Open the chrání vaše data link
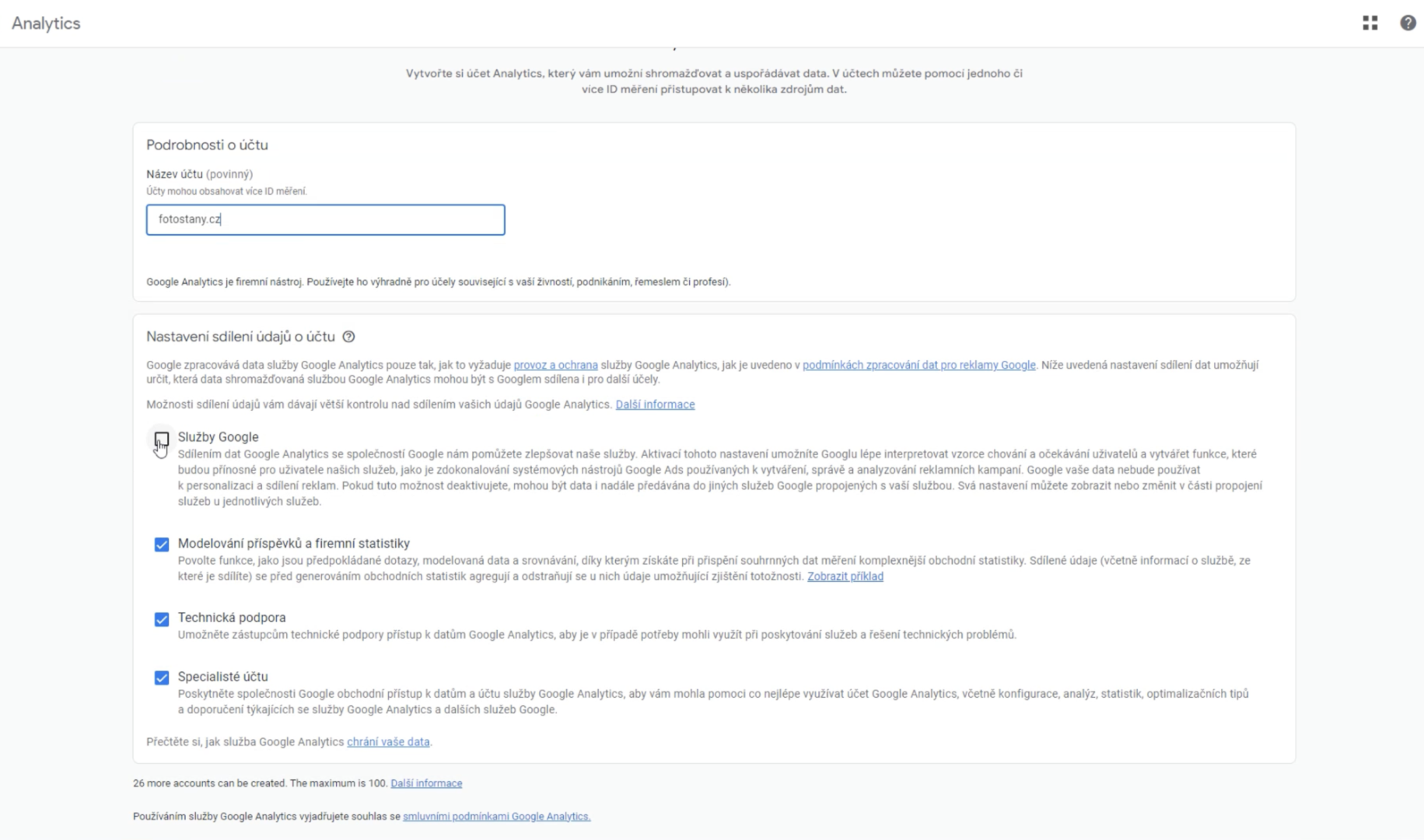Viewport: 1424px width, 840px height. (x=388, y=742)
